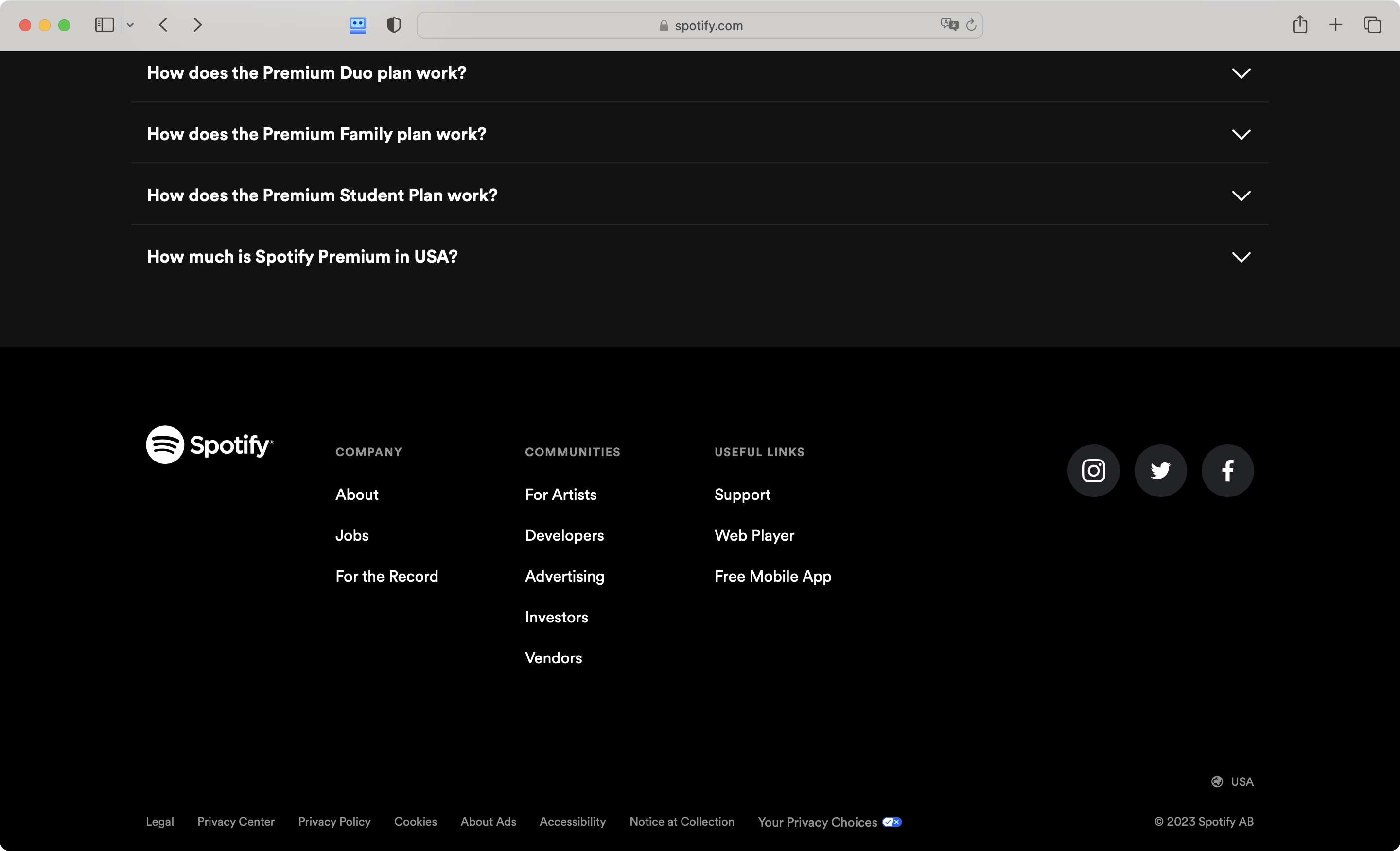Click the USEFUL LINKS column heading
The image size is (1400, 851).
pos(759,452)
